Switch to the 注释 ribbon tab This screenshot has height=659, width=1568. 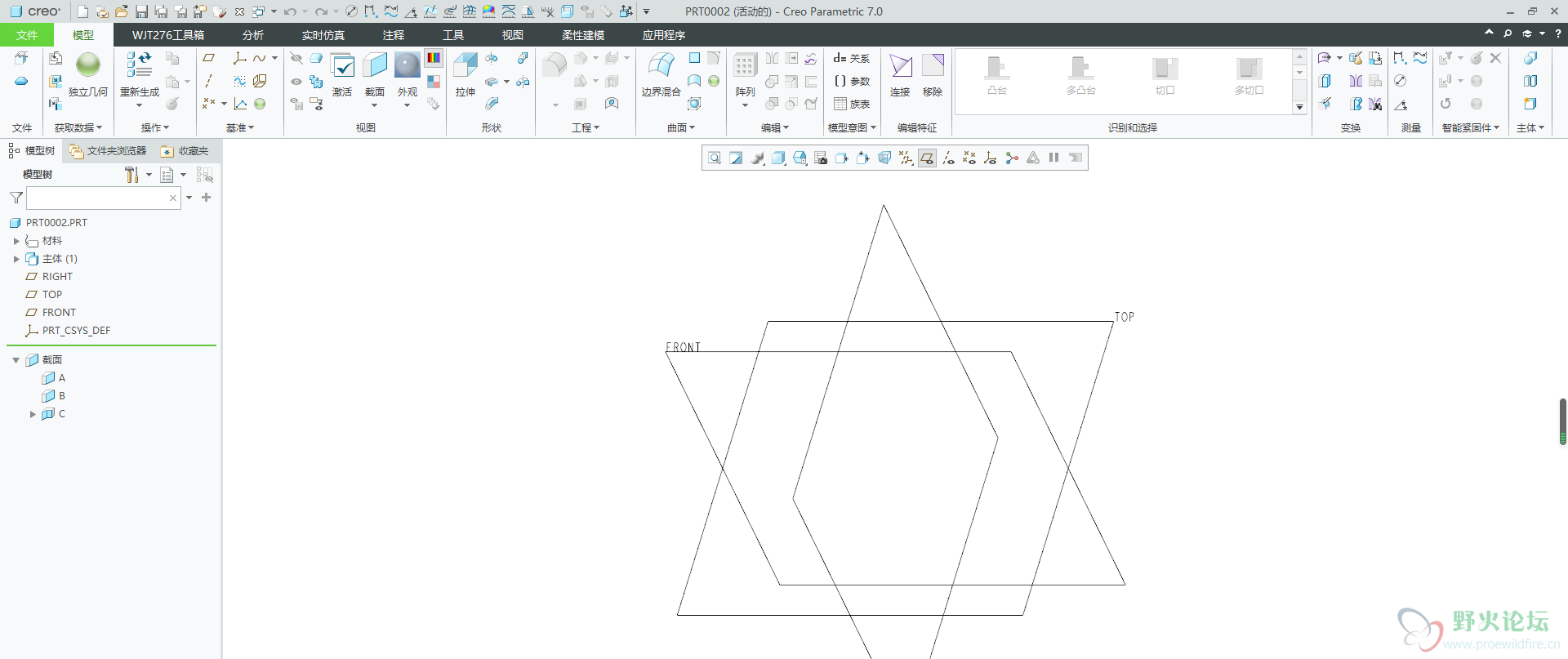tap(394, 35)
